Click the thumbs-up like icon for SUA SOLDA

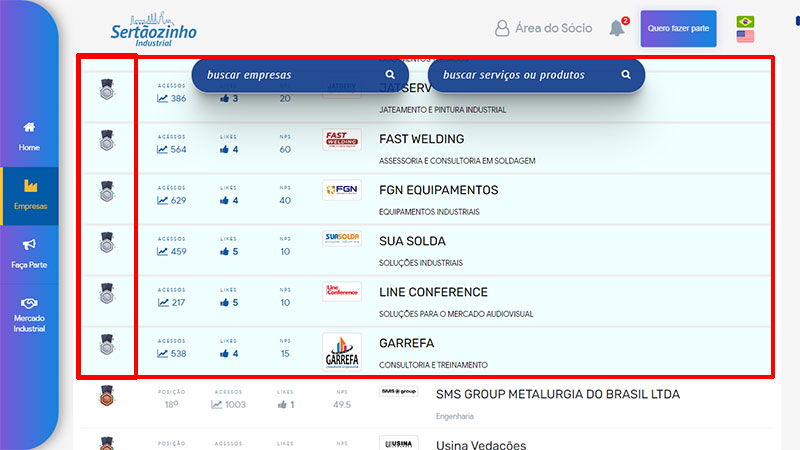[x=224, y=252]
